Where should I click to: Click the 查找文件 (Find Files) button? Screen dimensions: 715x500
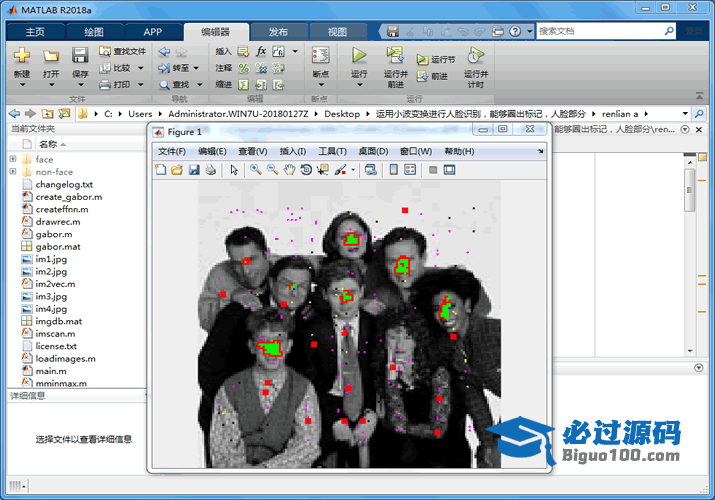tap(123, 51)
